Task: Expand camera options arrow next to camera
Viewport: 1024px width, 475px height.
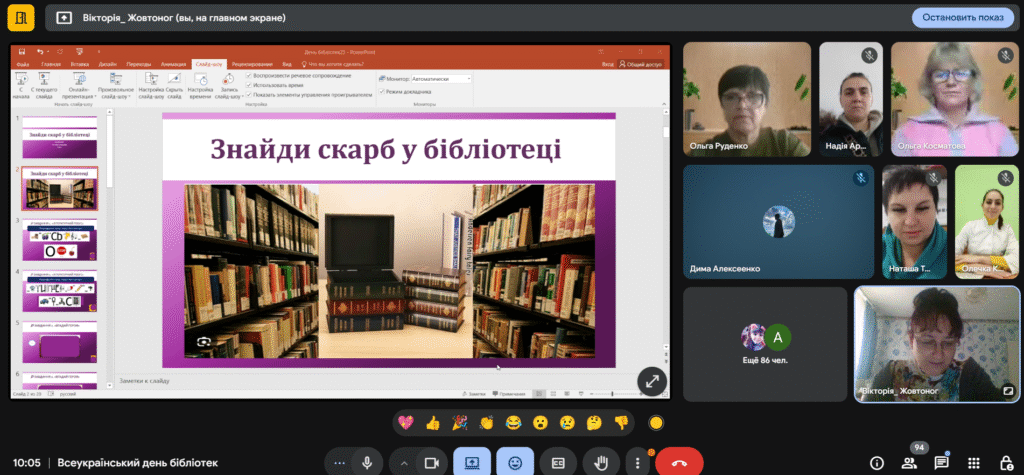Action: point(405,463)
